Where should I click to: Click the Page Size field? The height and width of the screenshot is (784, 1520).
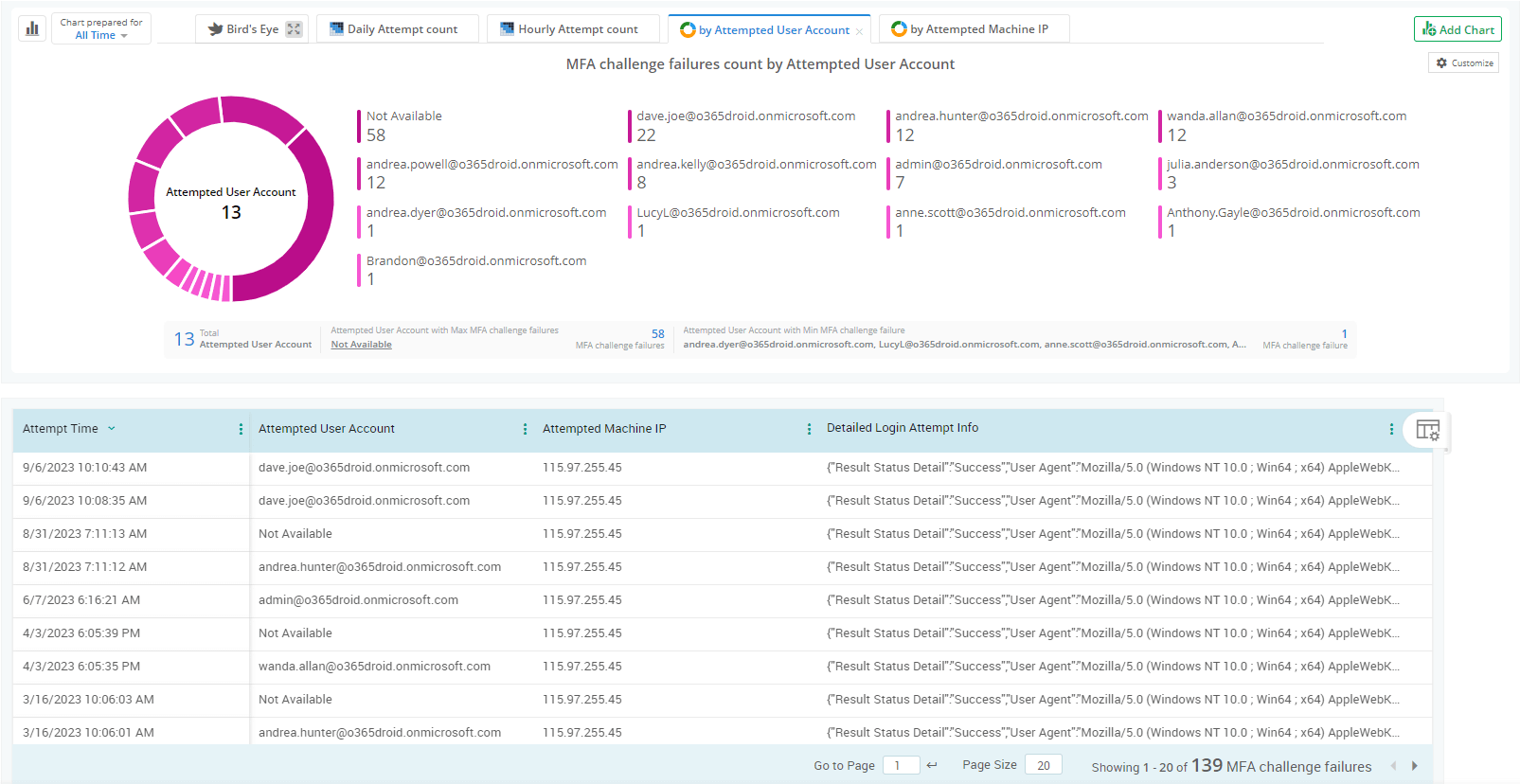tap(1043, 765)
